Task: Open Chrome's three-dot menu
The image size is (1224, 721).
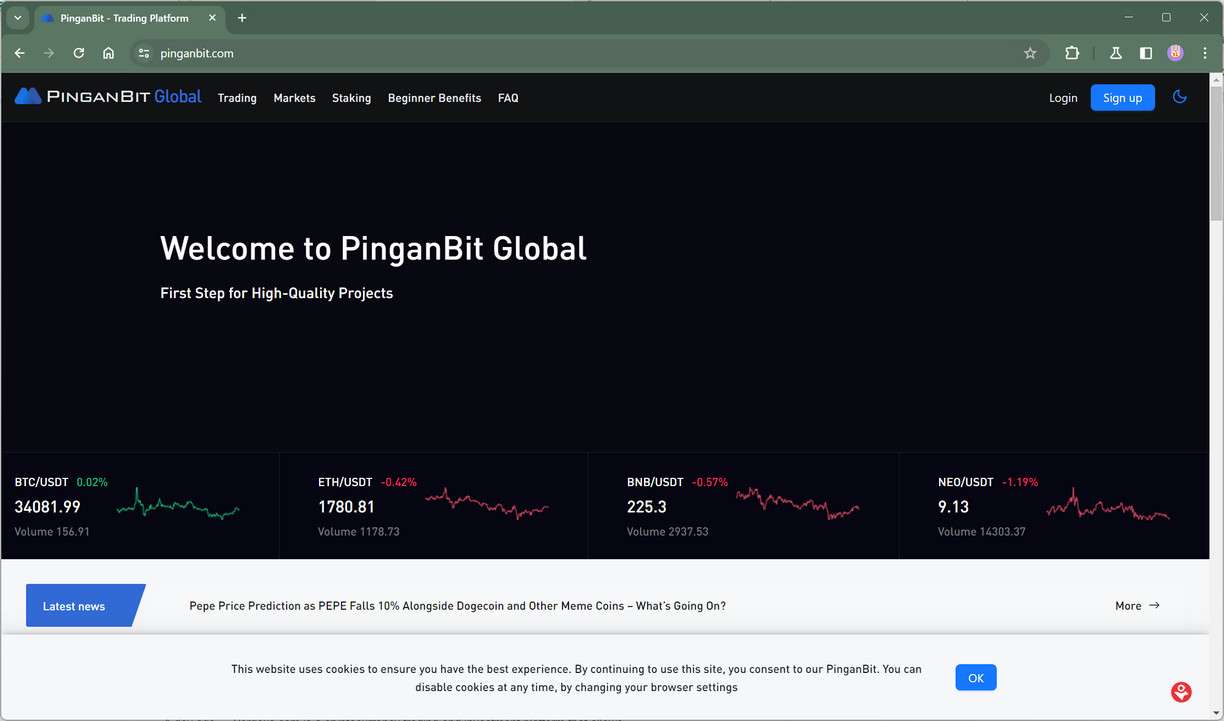Action: (x=1205, y=53)
